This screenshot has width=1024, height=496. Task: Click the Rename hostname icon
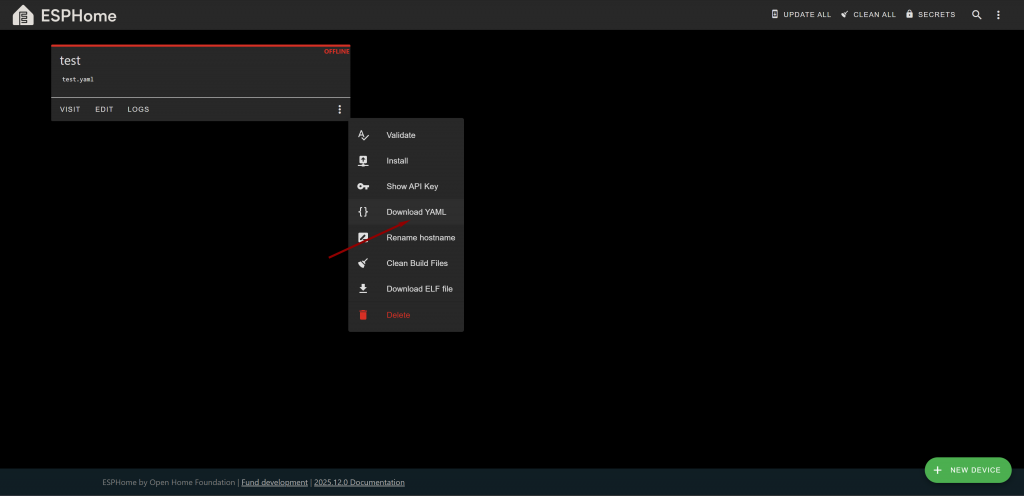363,238
